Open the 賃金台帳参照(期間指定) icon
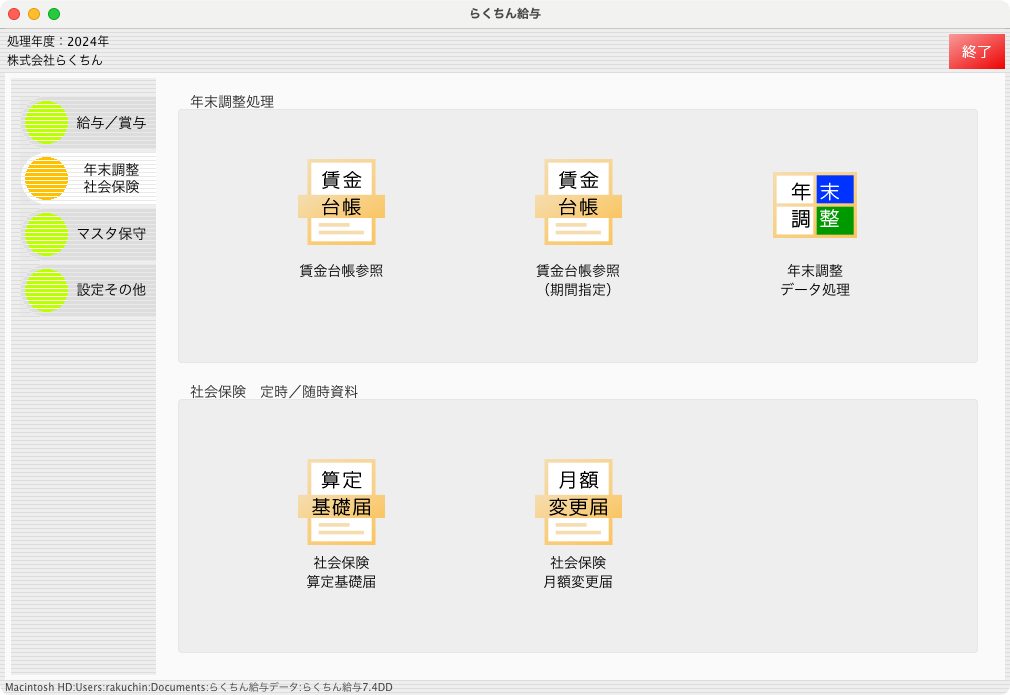The width and height of the screenshot is (1010, 695). (x=578, y=202)
